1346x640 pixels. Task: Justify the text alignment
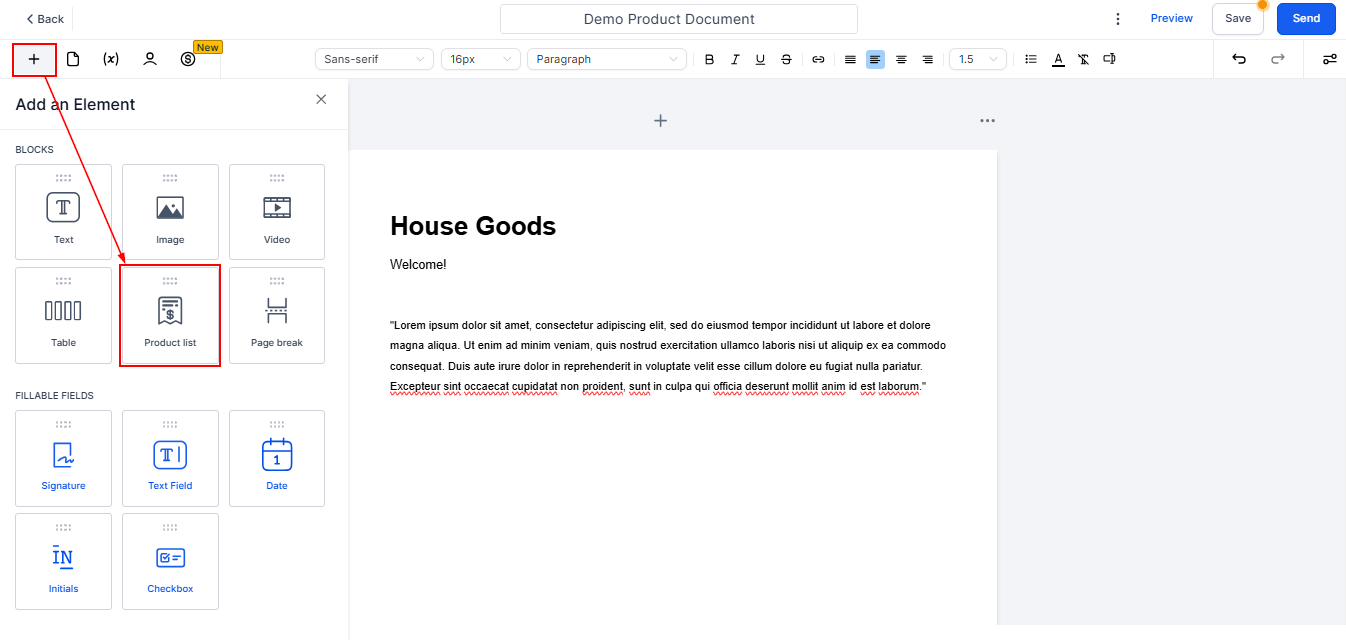850,59
